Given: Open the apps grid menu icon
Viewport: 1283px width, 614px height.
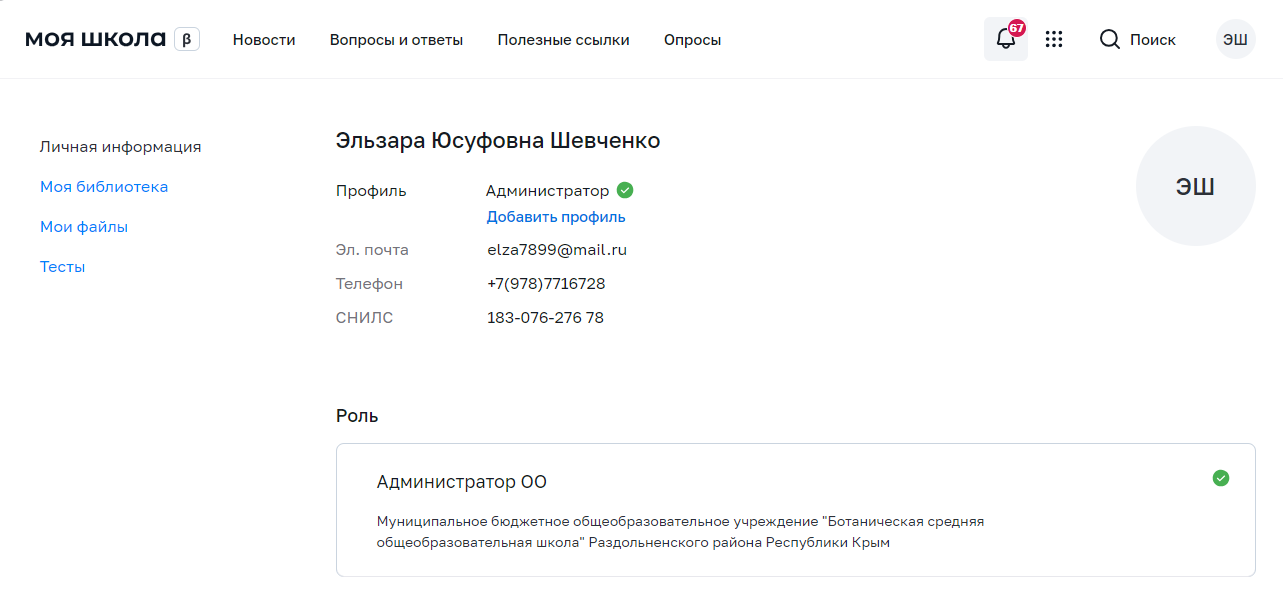Looking at the screenshot, I should pyautogui.click(x=1053, y=40).
